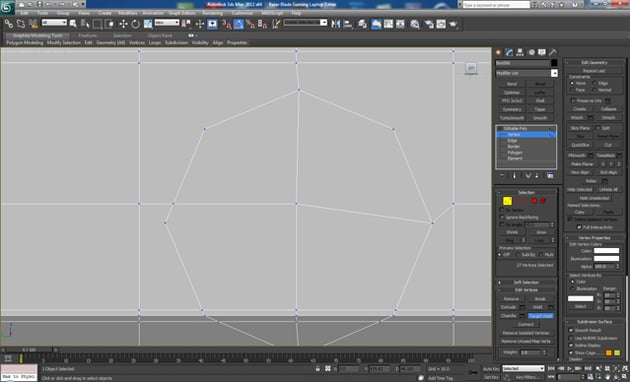This screenshot has height=382, width=630.
Task: Open the key mode Selected dropdown
Action: point(523,368)
